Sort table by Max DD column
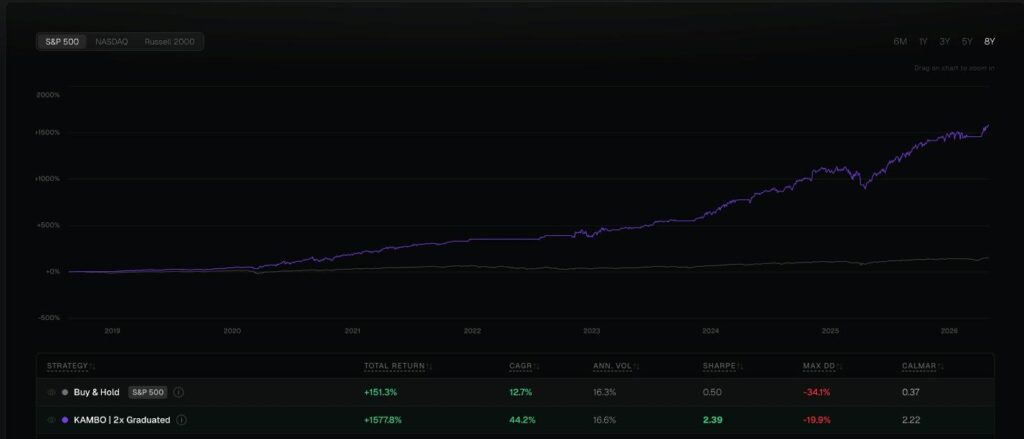 click(822, 366)
